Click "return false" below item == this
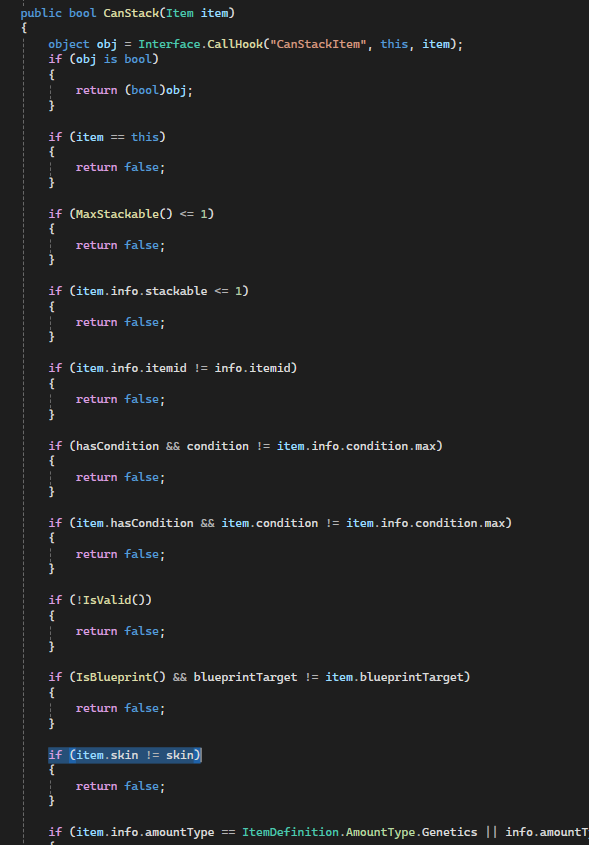 coord(120,167)
